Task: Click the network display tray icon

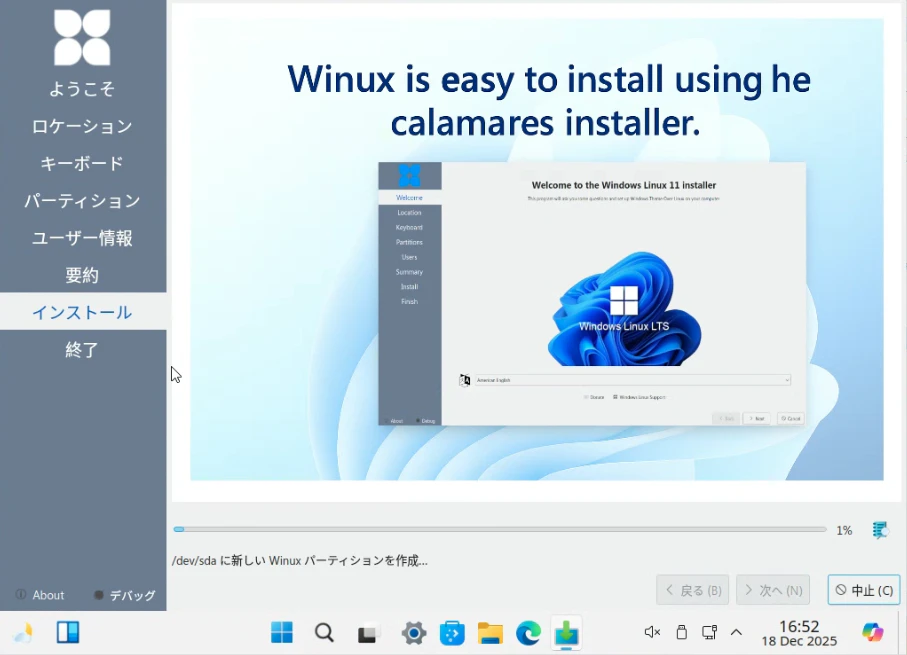Action: click(x=709, y=632)
